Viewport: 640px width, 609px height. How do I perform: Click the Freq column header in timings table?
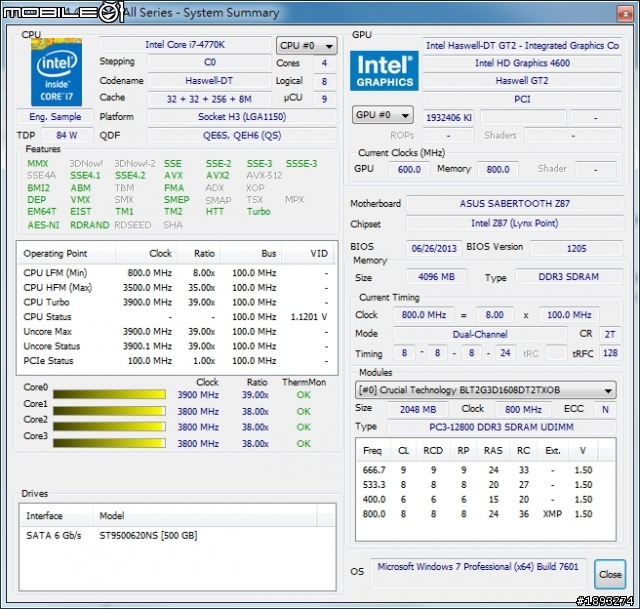[x=373, y=451]
